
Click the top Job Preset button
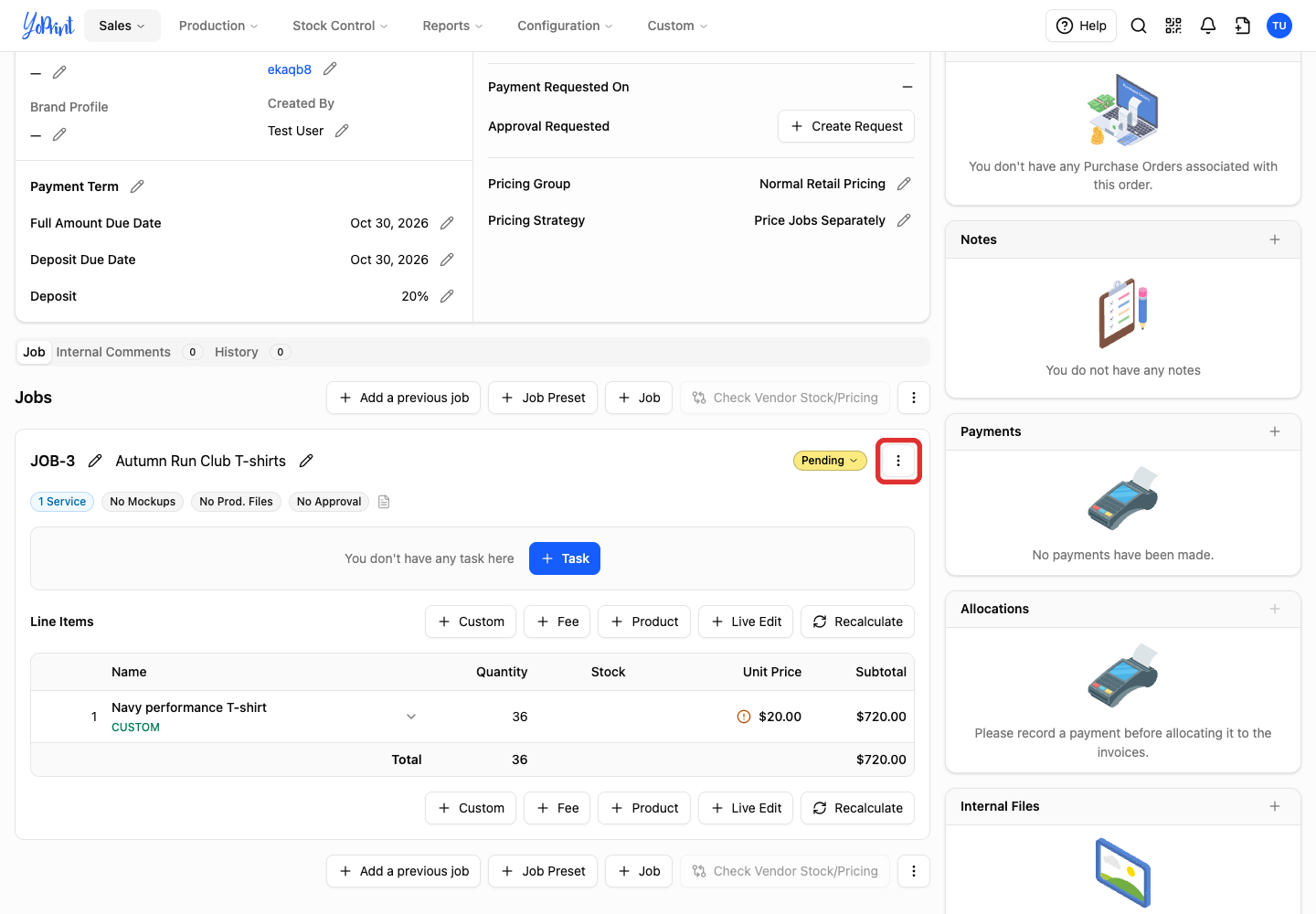[543, 398]
